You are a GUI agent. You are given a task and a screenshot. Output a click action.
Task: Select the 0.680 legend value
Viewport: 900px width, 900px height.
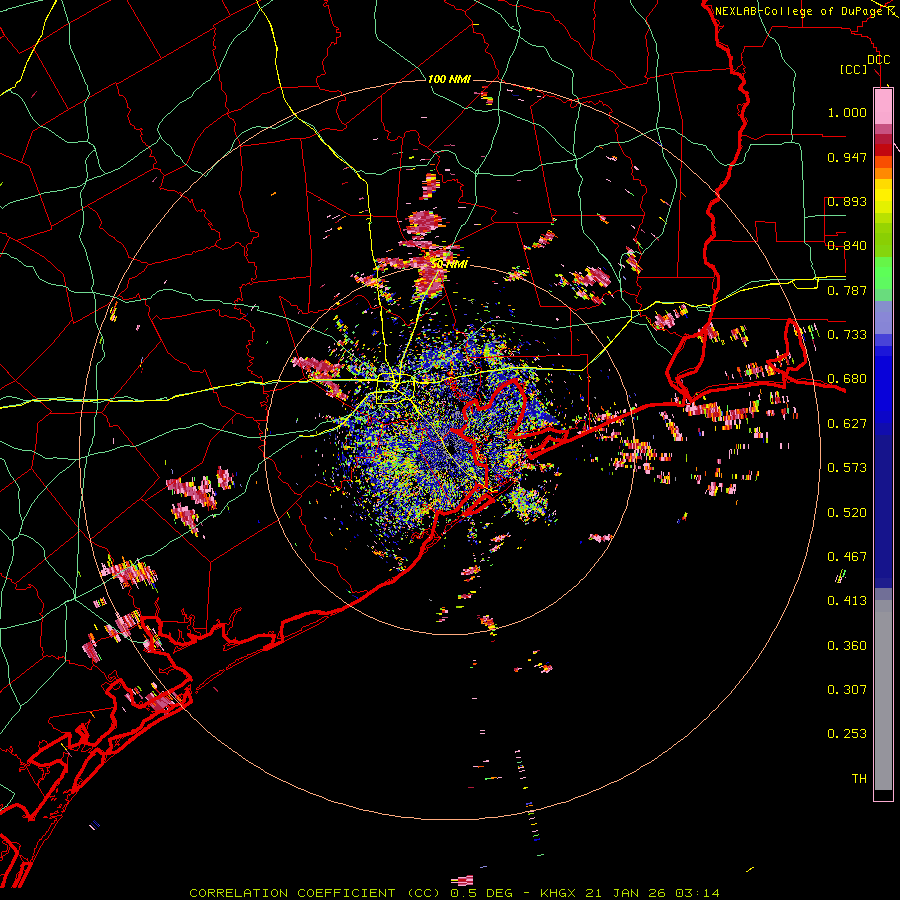(847, 379)
